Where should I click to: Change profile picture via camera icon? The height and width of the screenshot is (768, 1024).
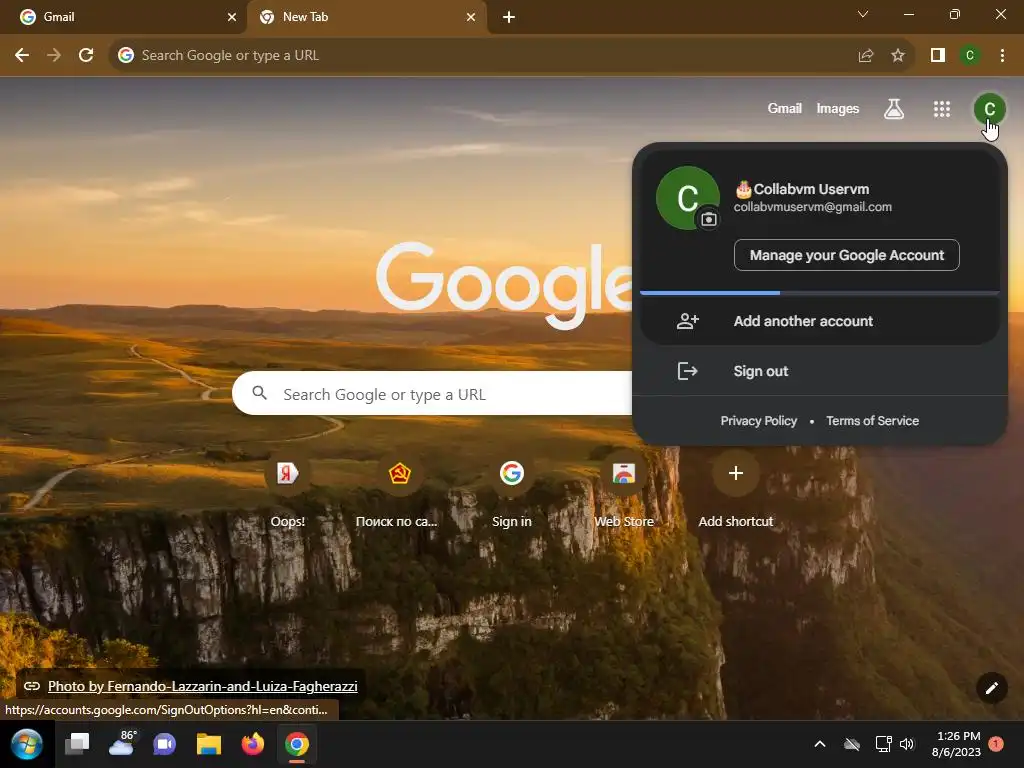coord(709,219)
